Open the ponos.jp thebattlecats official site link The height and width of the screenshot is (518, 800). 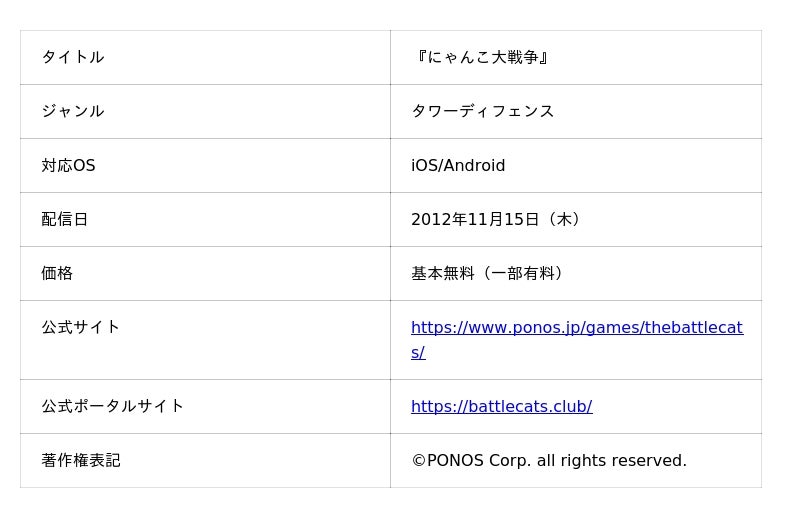pos(576,328)
